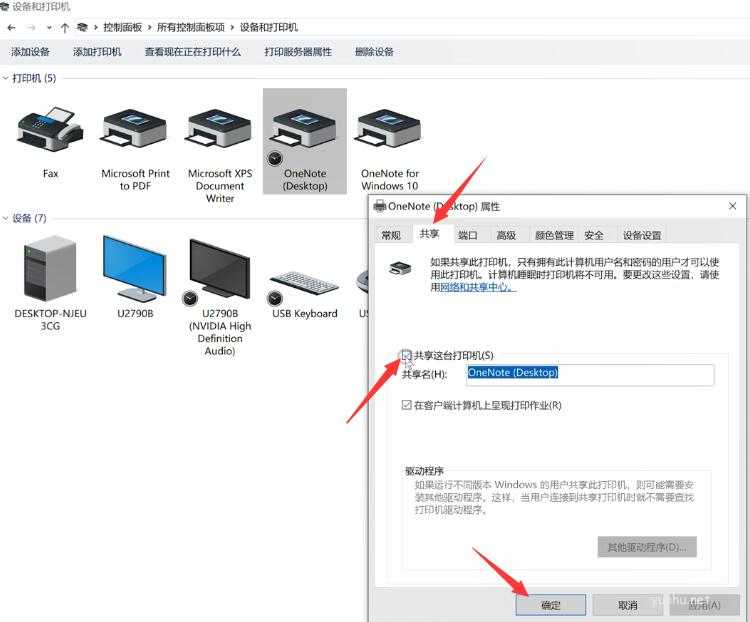This screenshot has height=622, width=750.
Task: Switch to the 常规 tab
Action: click(x=391, y=235)
